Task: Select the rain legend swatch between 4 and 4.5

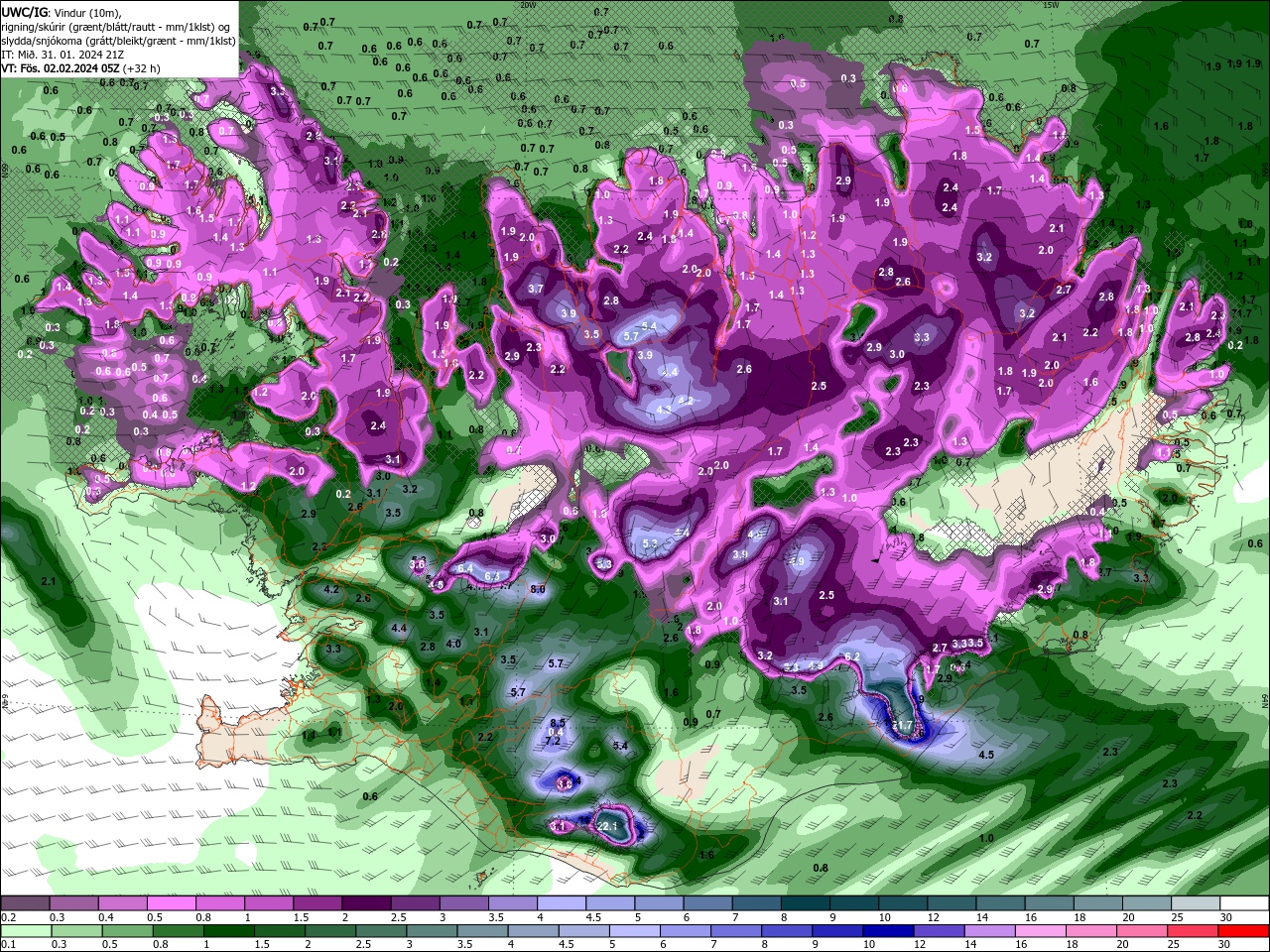Action: (x=534, y=931)
